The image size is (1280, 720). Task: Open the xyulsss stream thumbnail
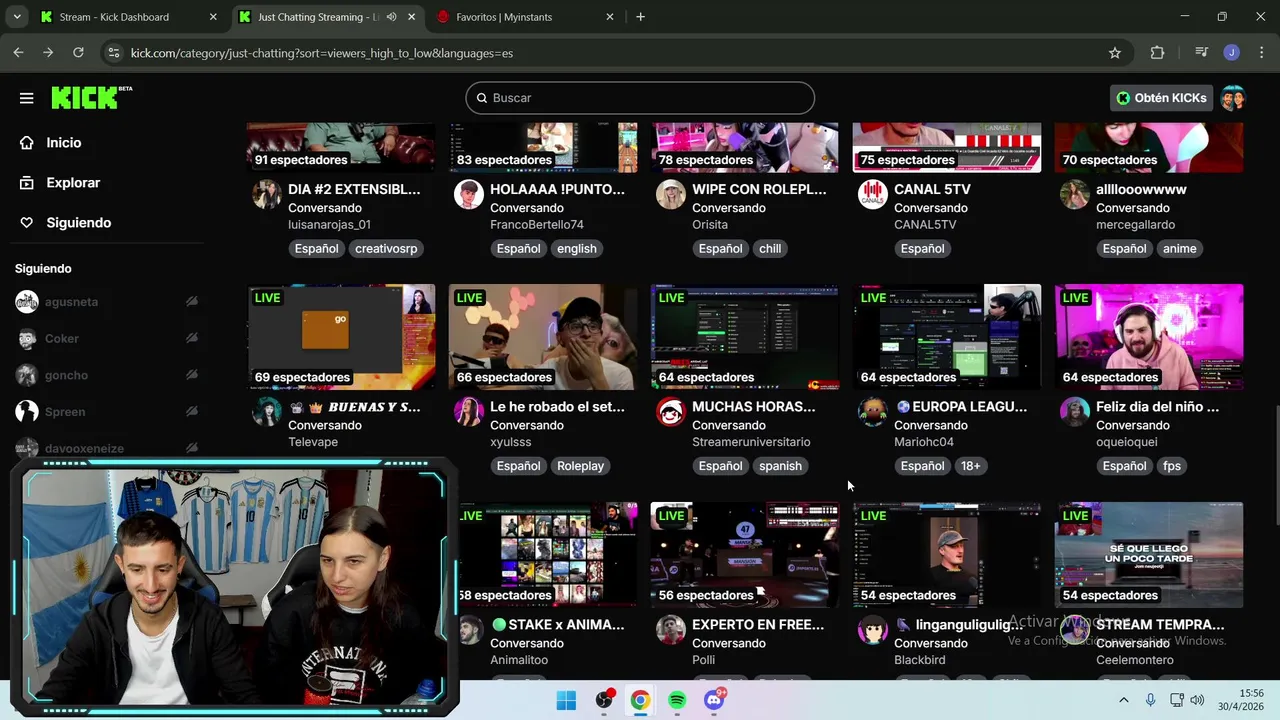coord(543,337)
